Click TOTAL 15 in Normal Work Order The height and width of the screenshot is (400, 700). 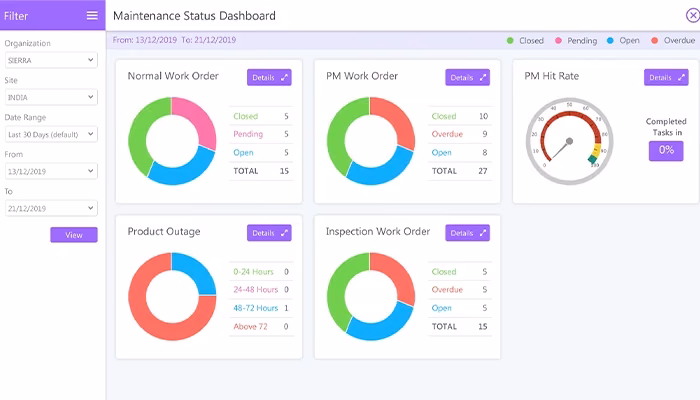pos(261,171)
